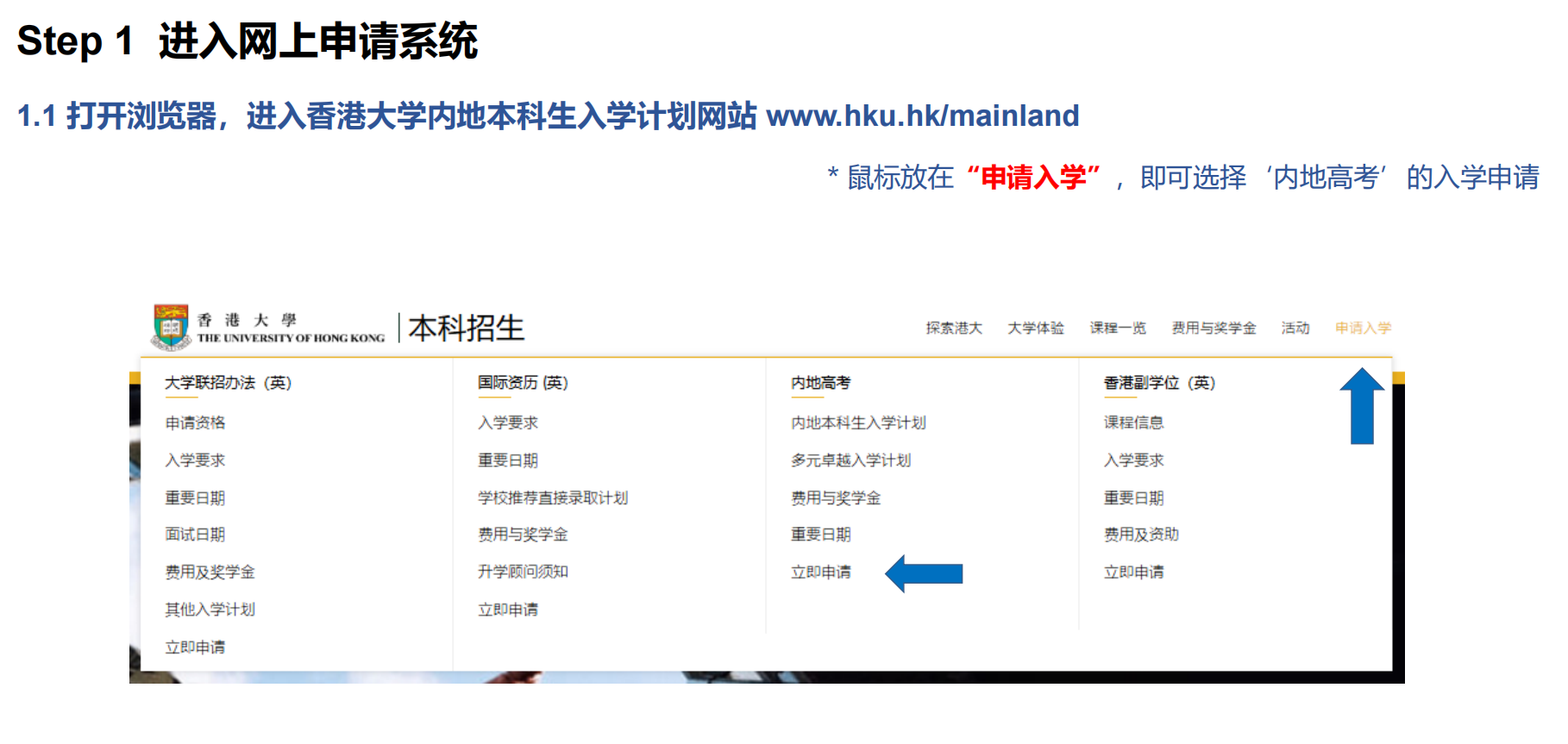Click the heading 'Step 1 进入网上申请系统'
Viewport: 1568px width, 744px height.
pos(248,41)
